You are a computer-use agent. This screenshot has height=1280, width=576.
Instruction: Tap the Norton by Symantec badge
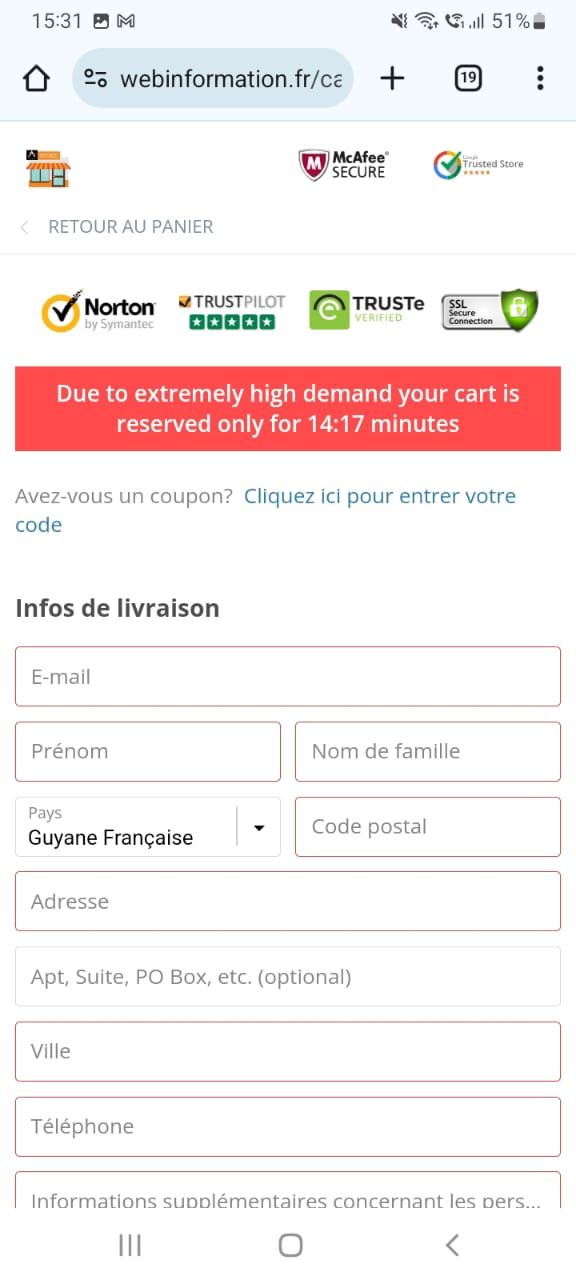[x=98, y=311]
